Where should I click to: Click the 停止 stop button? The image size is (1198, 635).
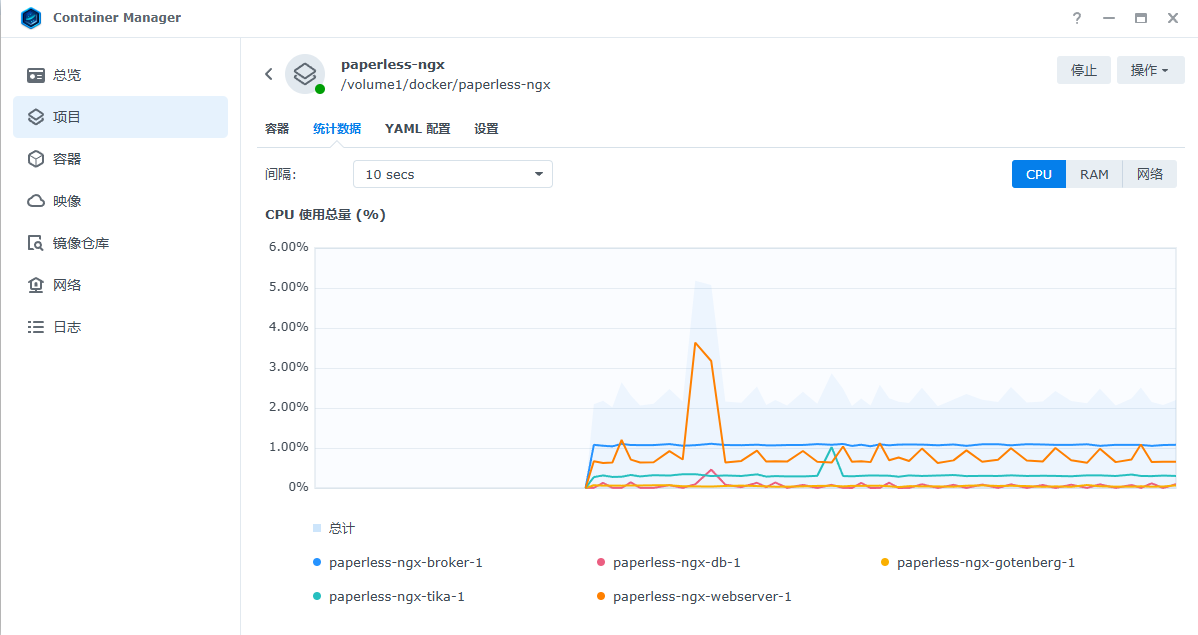[x=1083, y=70]
